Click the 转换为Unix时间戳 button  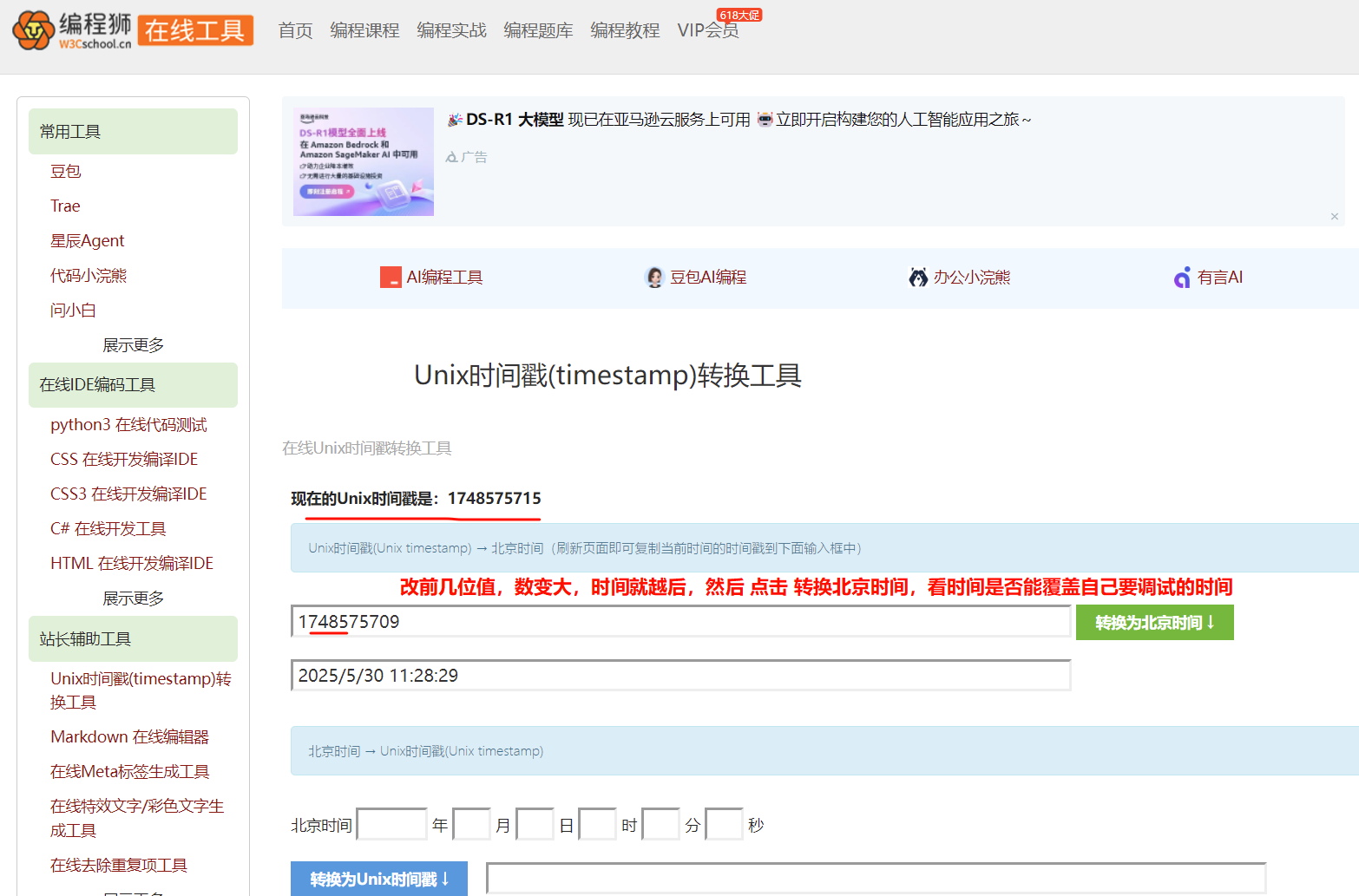(x=378, y=878)
